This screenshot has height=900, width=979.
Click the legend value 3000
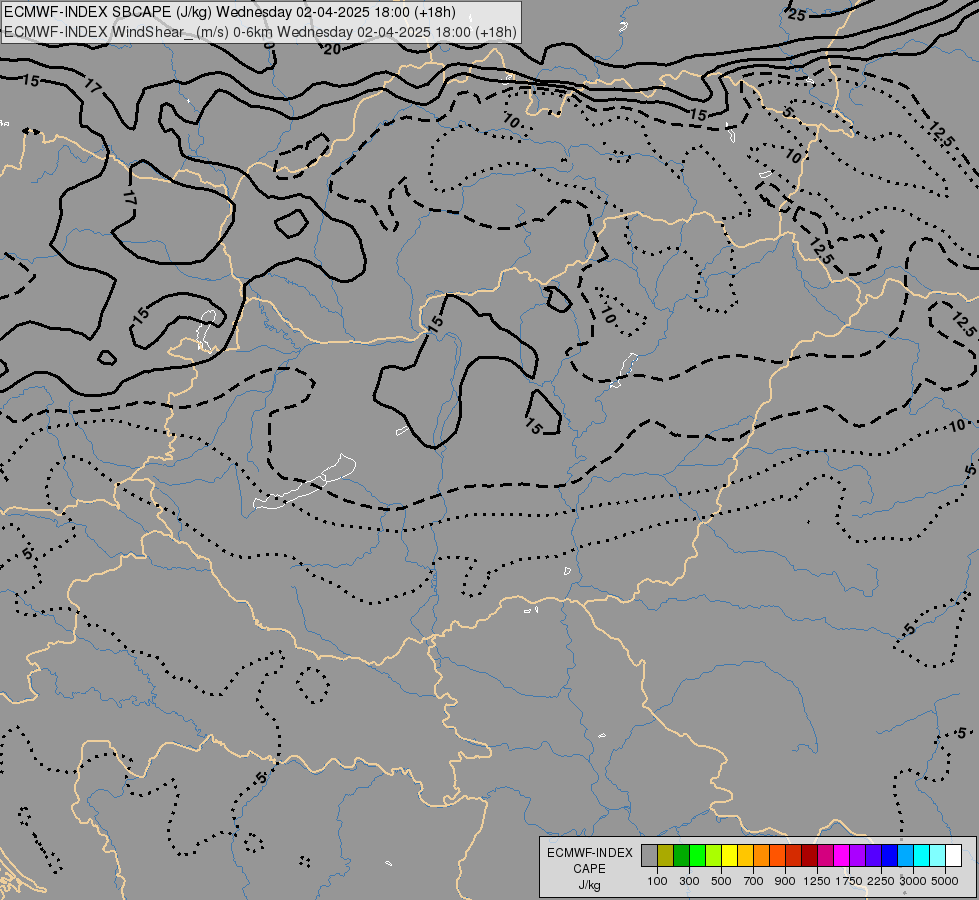[913, 881]
